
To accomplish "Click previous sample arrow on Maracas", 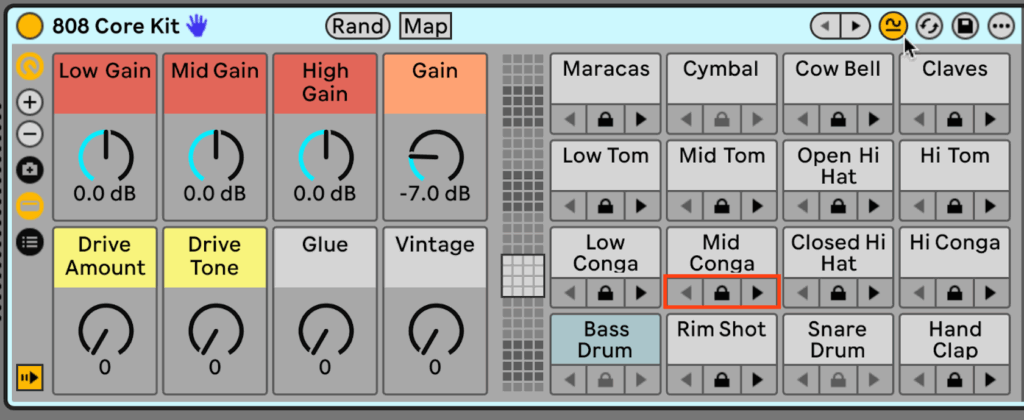I will coord(569,120).
